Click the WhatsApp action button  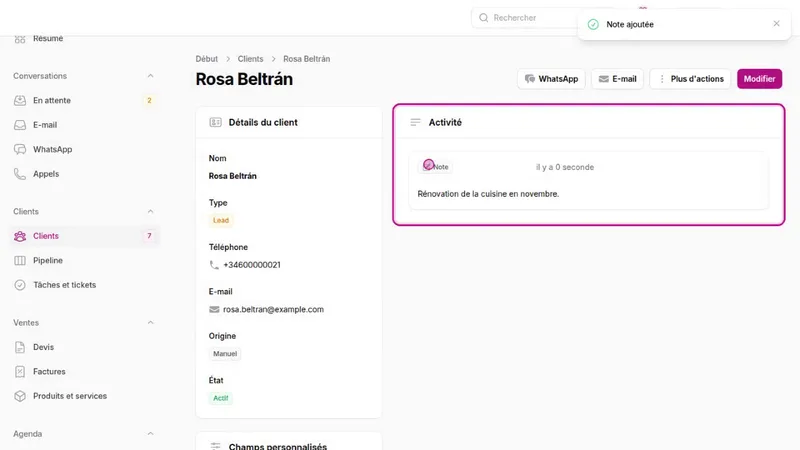coord(551,79)
